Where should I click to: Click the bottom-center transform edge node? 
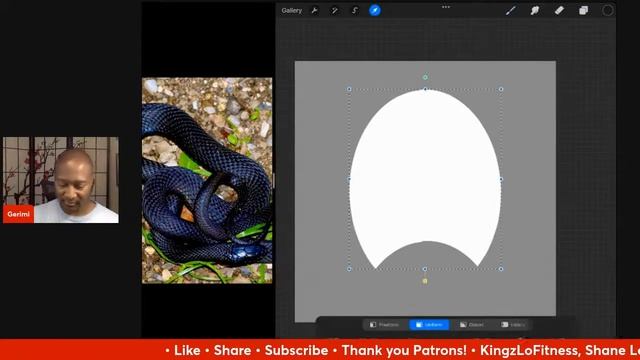click(425, 269)
